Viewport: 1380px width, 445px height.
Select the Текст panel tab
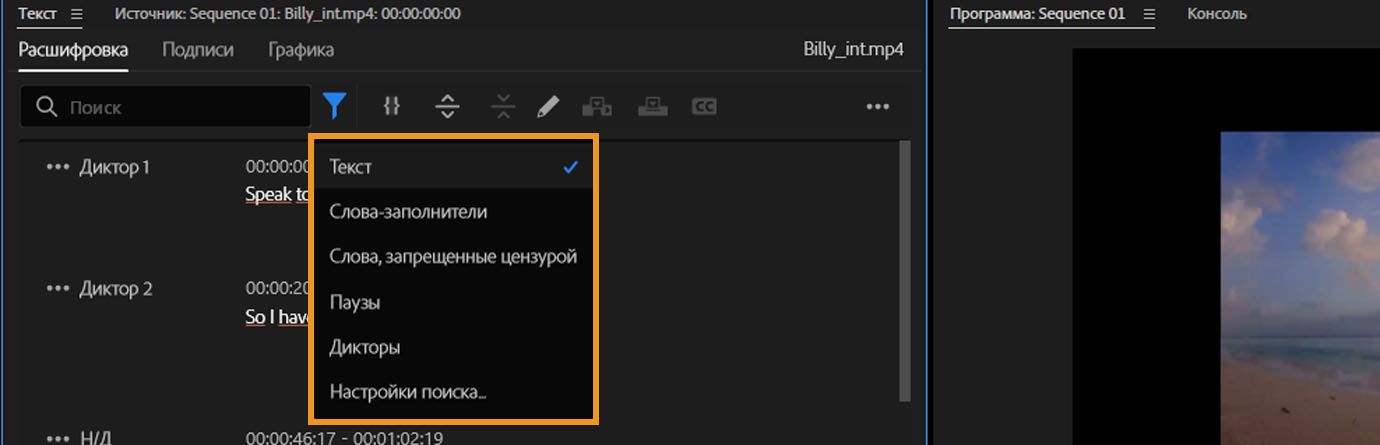[x=38, y=14]
